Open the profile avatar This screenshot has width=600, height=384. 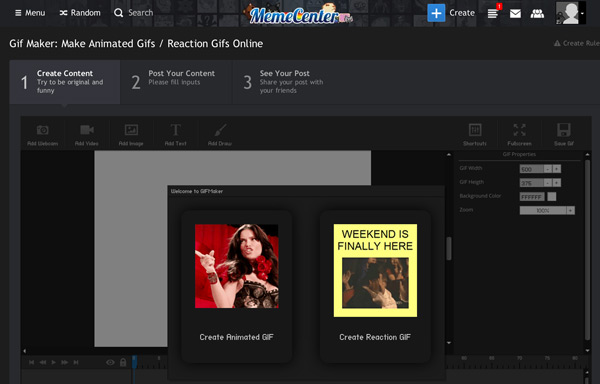[567, 13]
